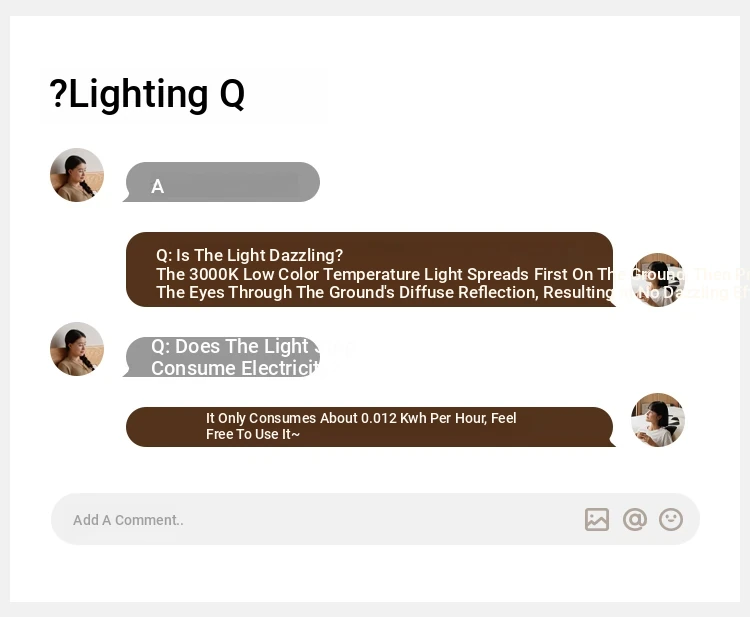Open the Q: Does The Light bubble
The width and height of the screenshot is (750, 617).
(x=222, y=357)
